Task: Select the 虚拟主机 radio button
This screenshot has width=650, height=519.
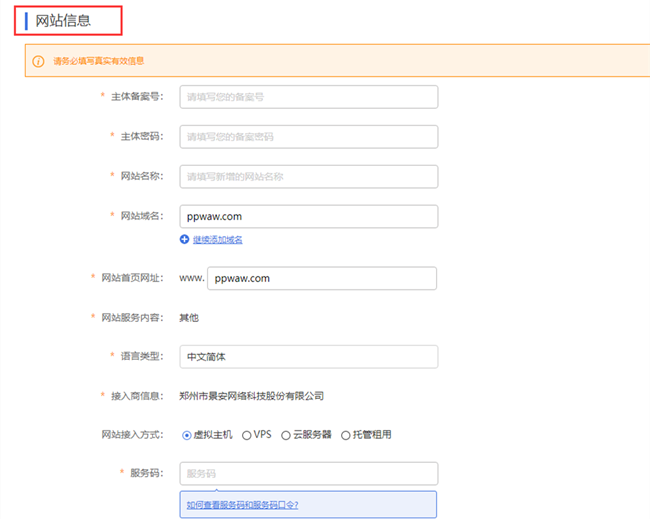Action: point(187,435)
